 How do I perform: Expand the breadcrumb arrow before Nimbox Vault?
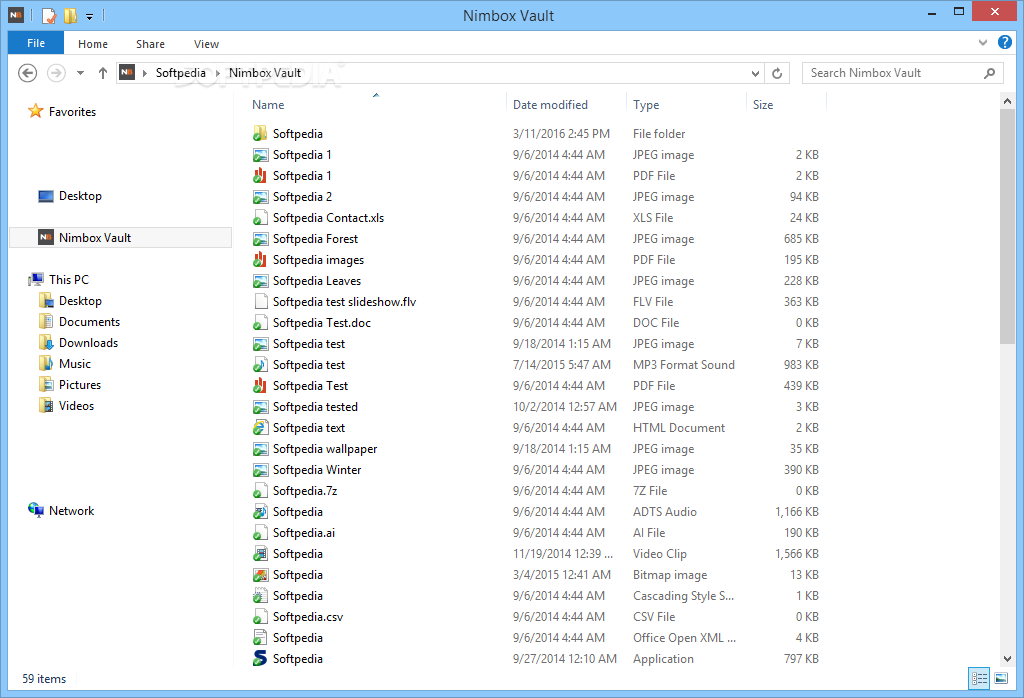click(218, 73)
